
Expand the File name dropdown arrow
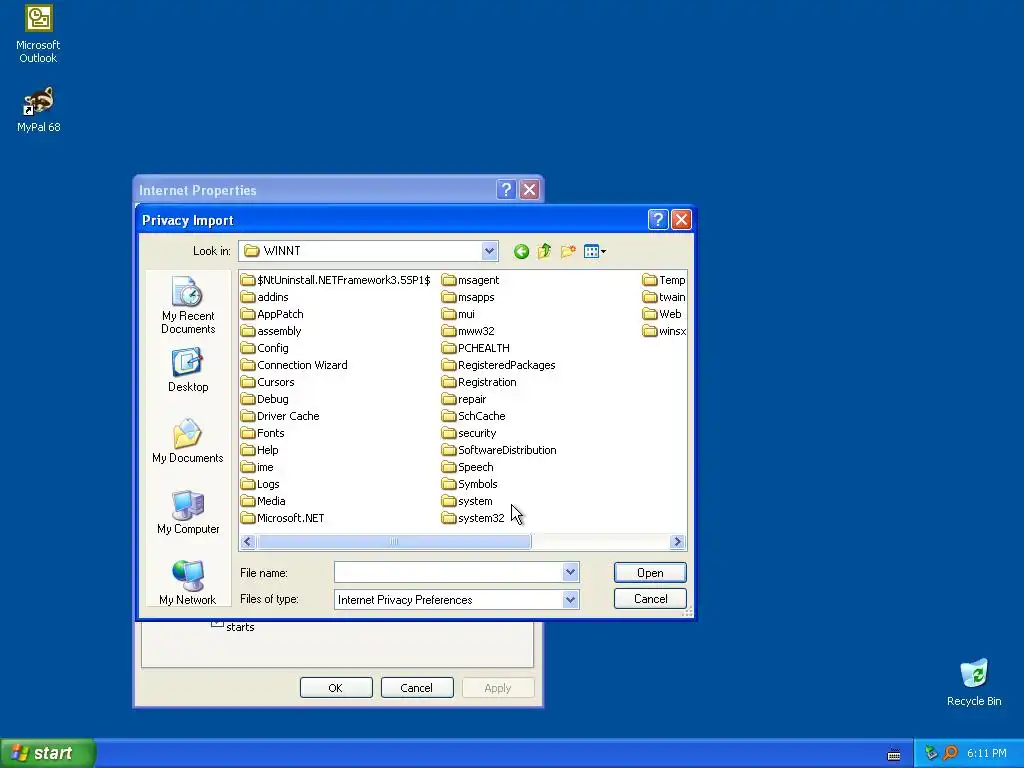[x=570, y=572]
